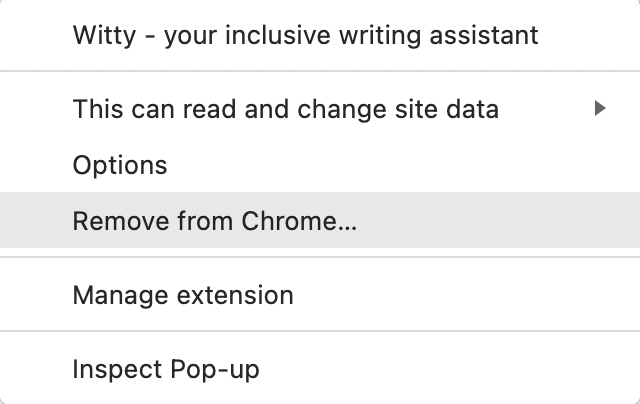This screenshot has height=404, width=640.
Task: Click Inspect Pop-up at the menu bottom
Action: (x=166, y=369)
